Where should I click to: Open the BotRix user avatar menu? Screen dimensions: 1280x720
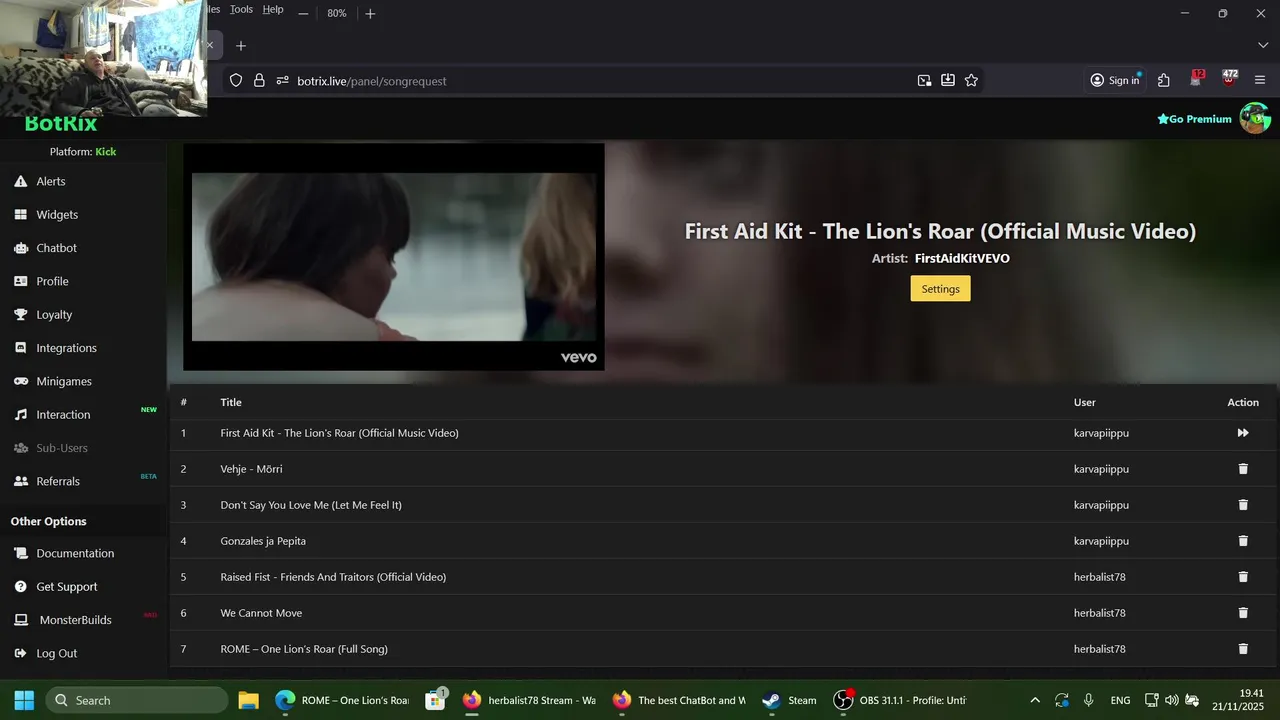click(1255, 118)
